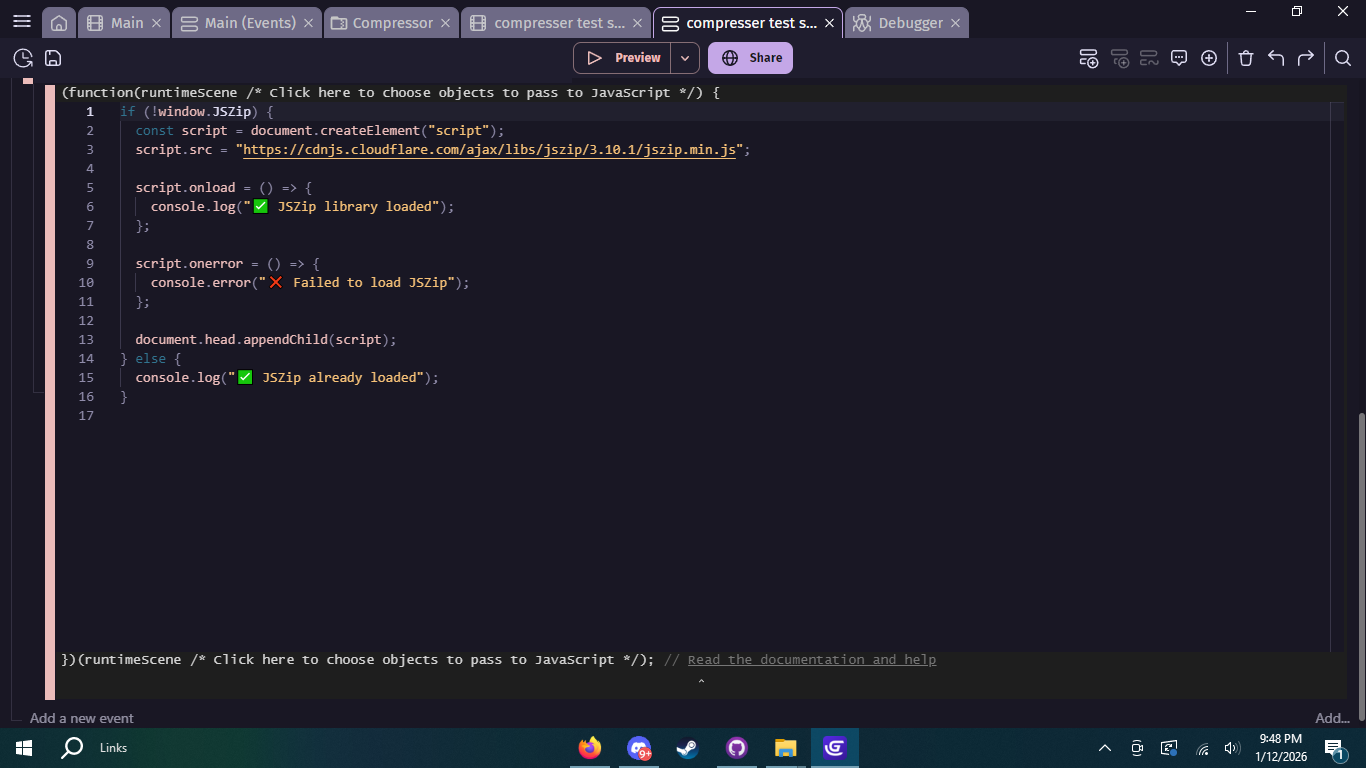Open the Preview dropdown arrow

[x=685, y=58]
